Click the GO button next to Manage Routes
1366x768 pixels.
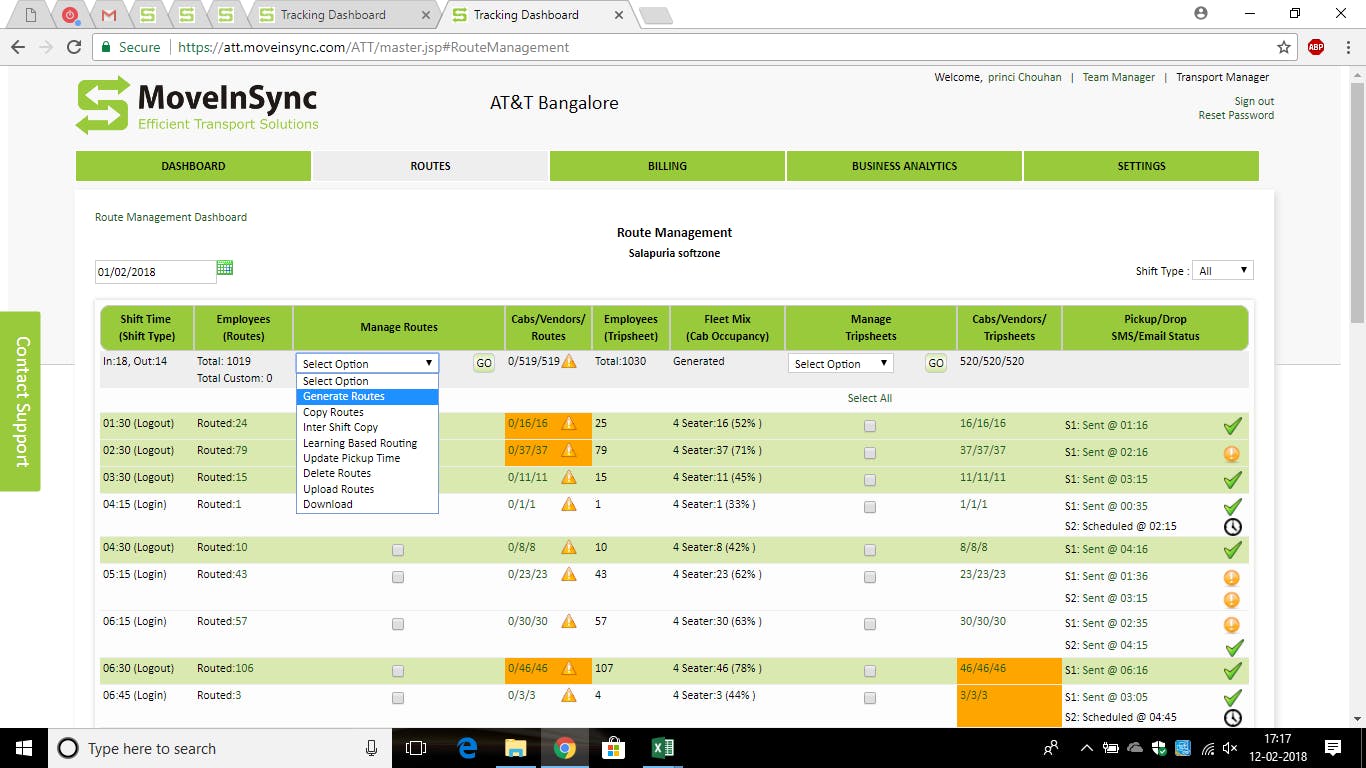click(482, 363)
